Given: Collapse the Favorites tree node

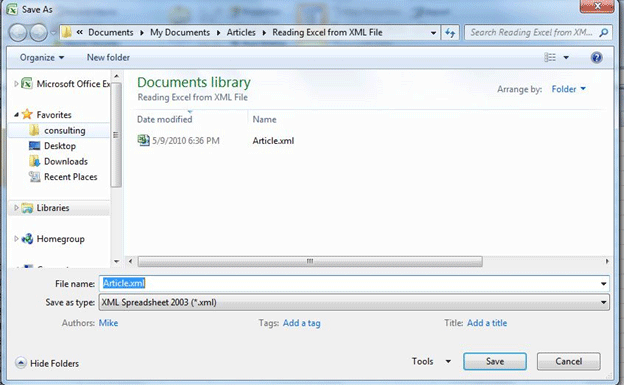Looking at the screenshot, I should 16,115.
